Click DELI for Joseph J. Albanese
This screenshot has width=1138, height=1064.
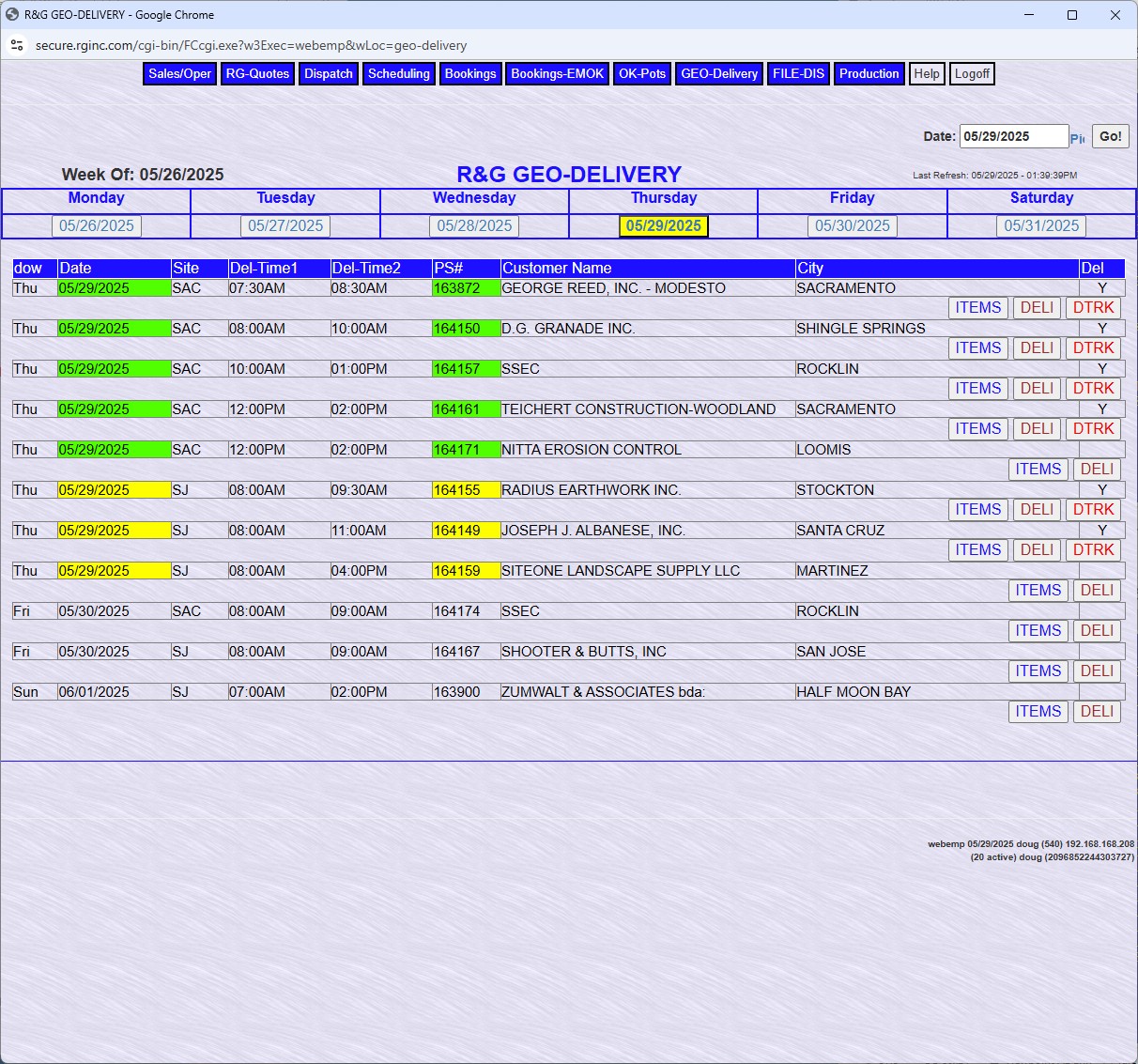pos(1037,550)
